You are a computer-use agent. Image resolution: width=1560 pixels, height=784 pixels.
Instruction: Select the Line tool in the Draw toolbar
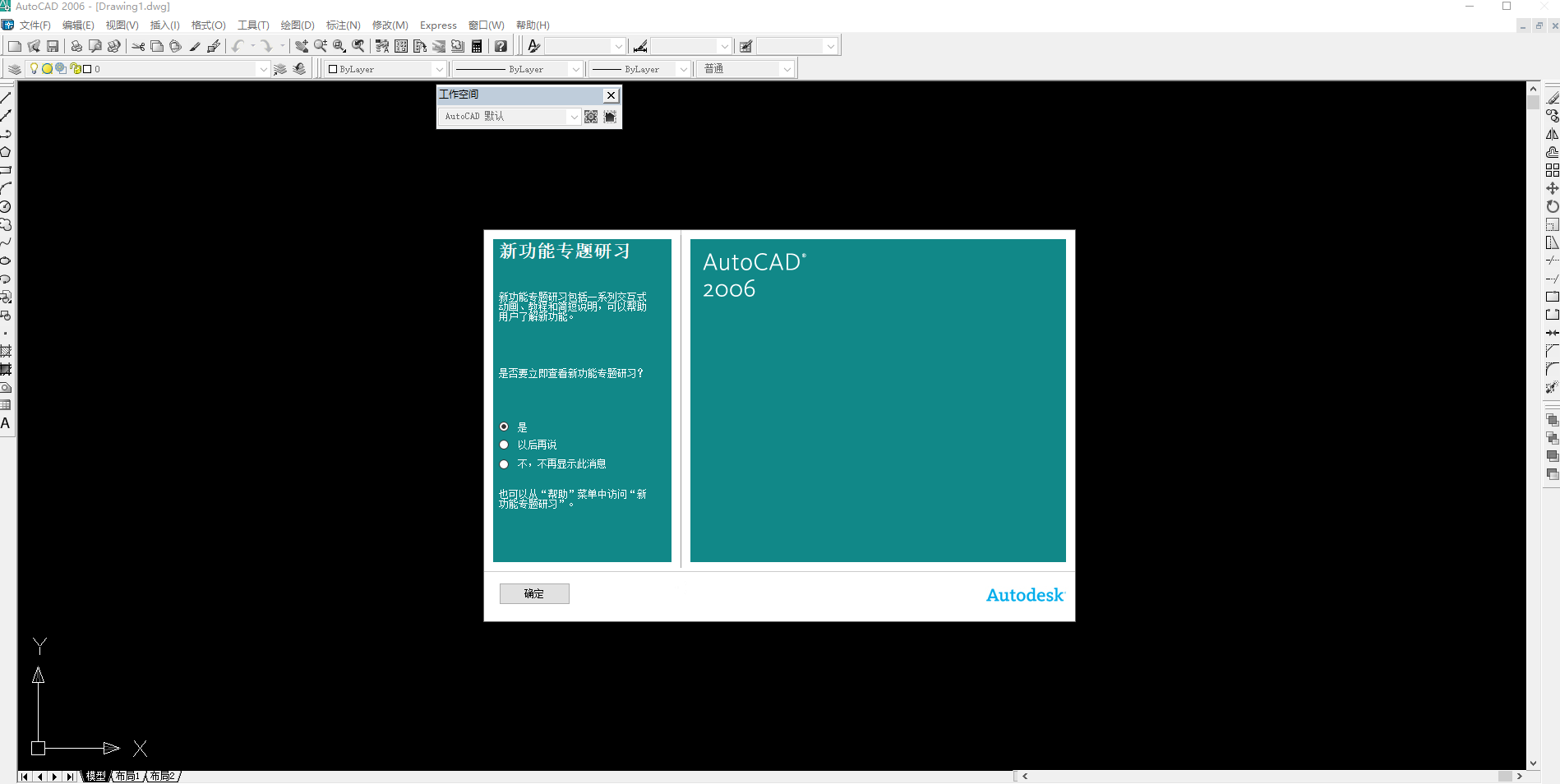(x=7, y=97)
